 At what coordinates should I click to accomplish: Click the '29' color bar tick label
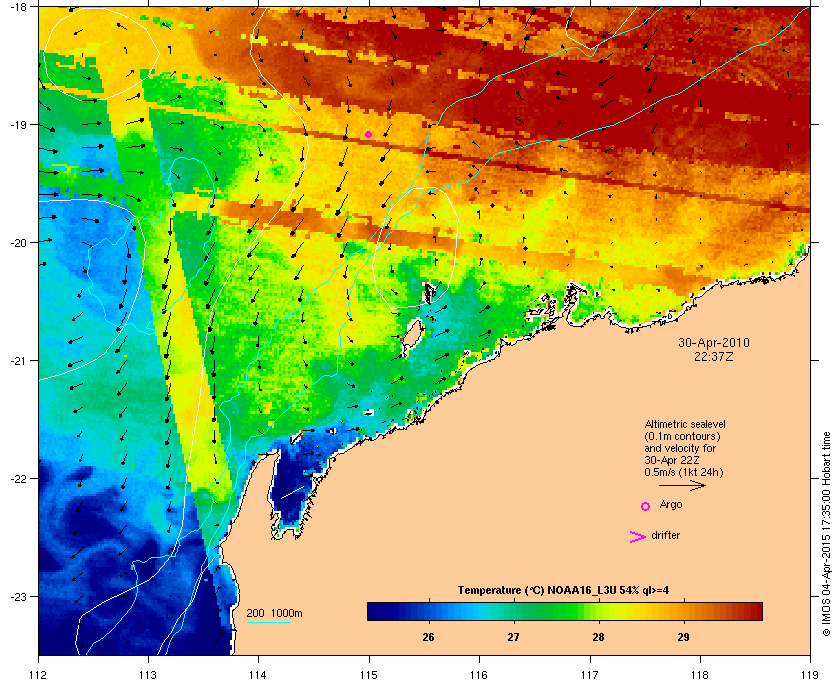click(683, 637)
